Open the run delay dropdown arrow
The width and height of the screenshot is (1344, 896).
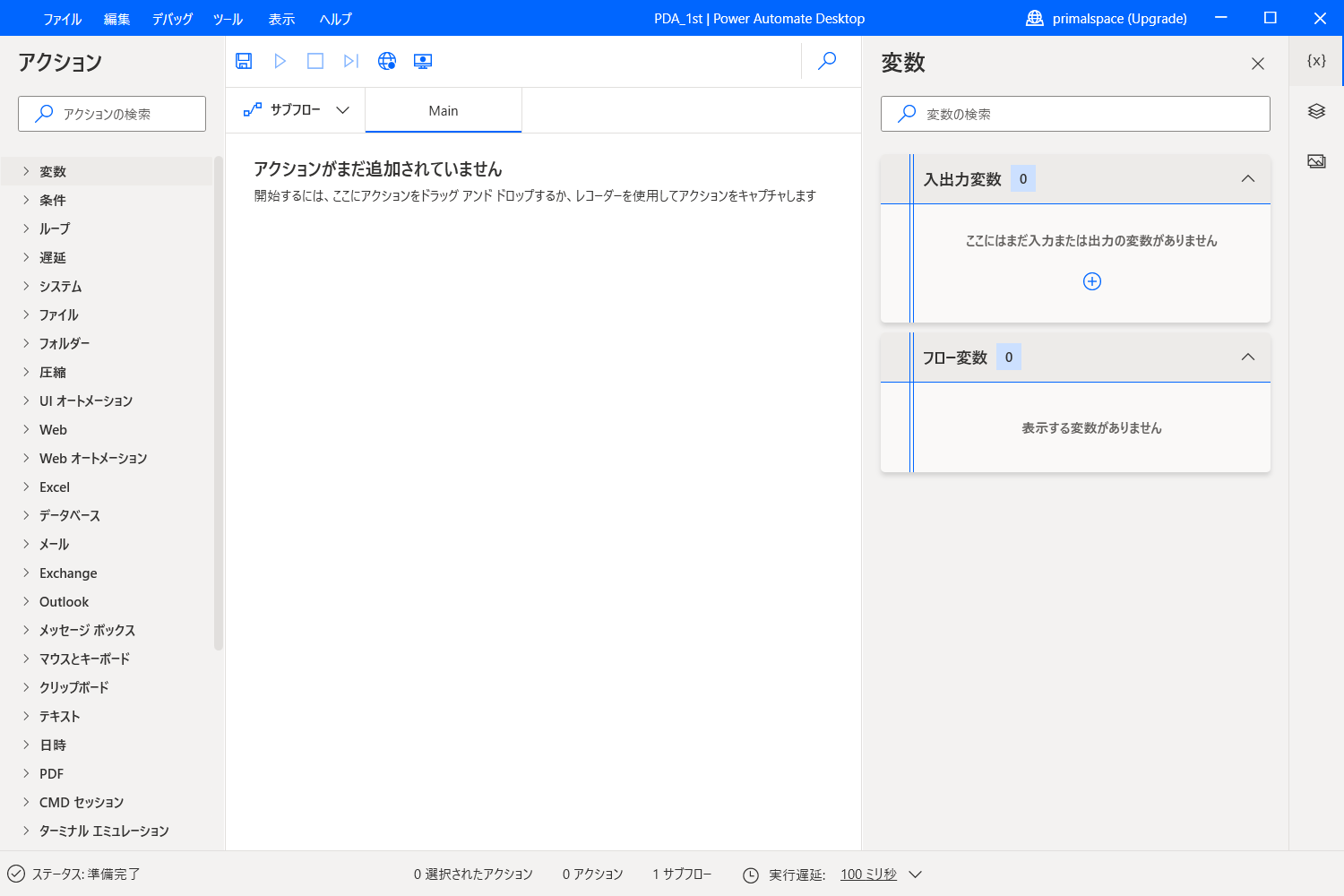coord(916,874)
